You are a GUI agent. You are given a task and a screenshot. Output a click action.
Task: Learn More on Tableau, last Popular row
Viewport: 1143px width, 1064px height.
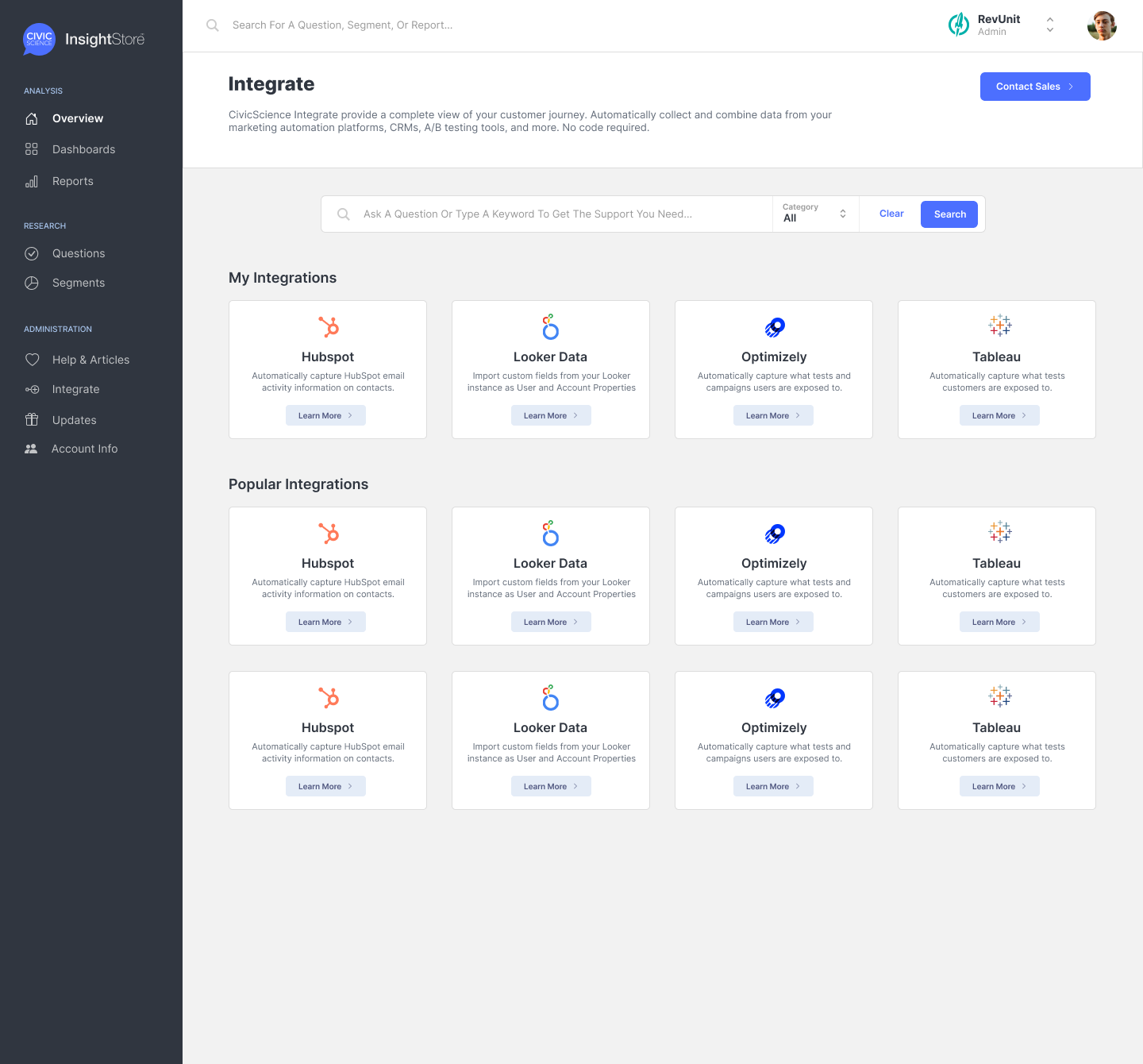tap(999, 786)
